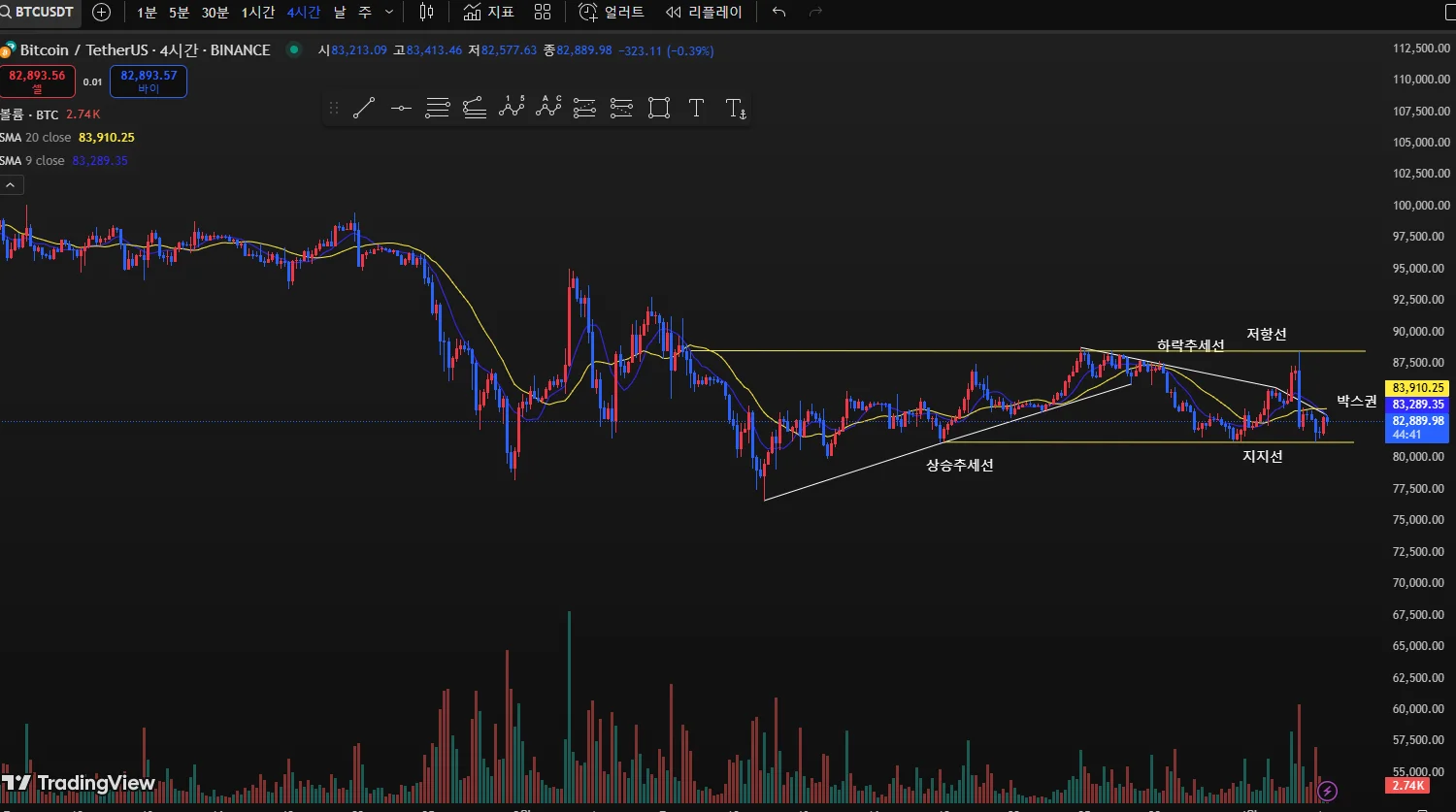Click the 112,500.00 price axis label
Image resolution: width=1456 pixels, height=812 pixels.
coord(1420,49)
